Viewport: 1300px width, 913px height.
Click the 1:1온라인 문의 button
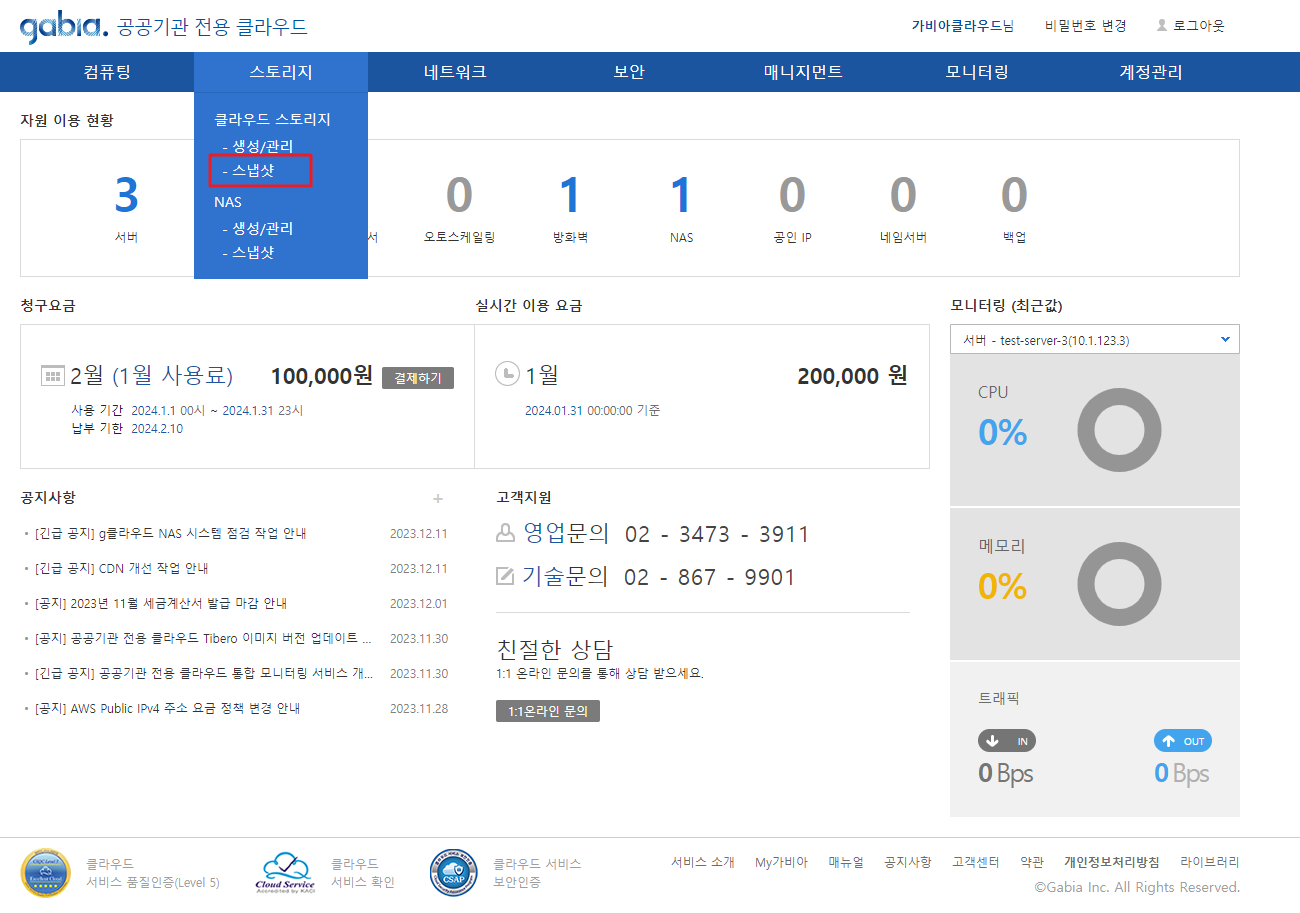(548, 711)
